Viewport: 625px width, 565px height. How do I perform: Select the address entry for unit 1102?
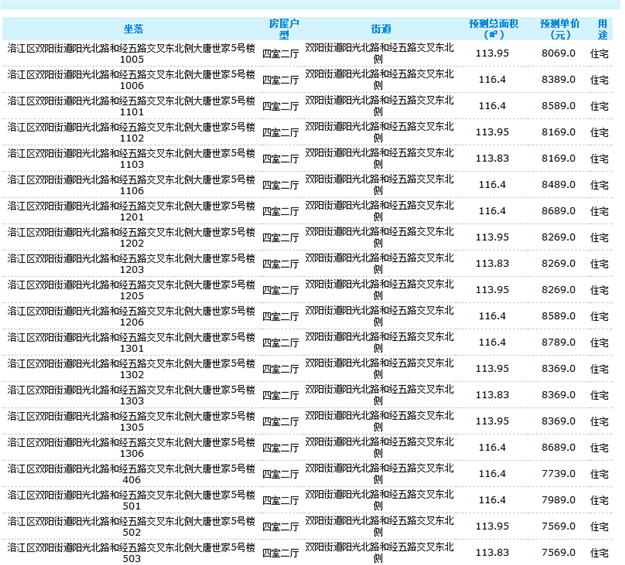pos(132,131)
